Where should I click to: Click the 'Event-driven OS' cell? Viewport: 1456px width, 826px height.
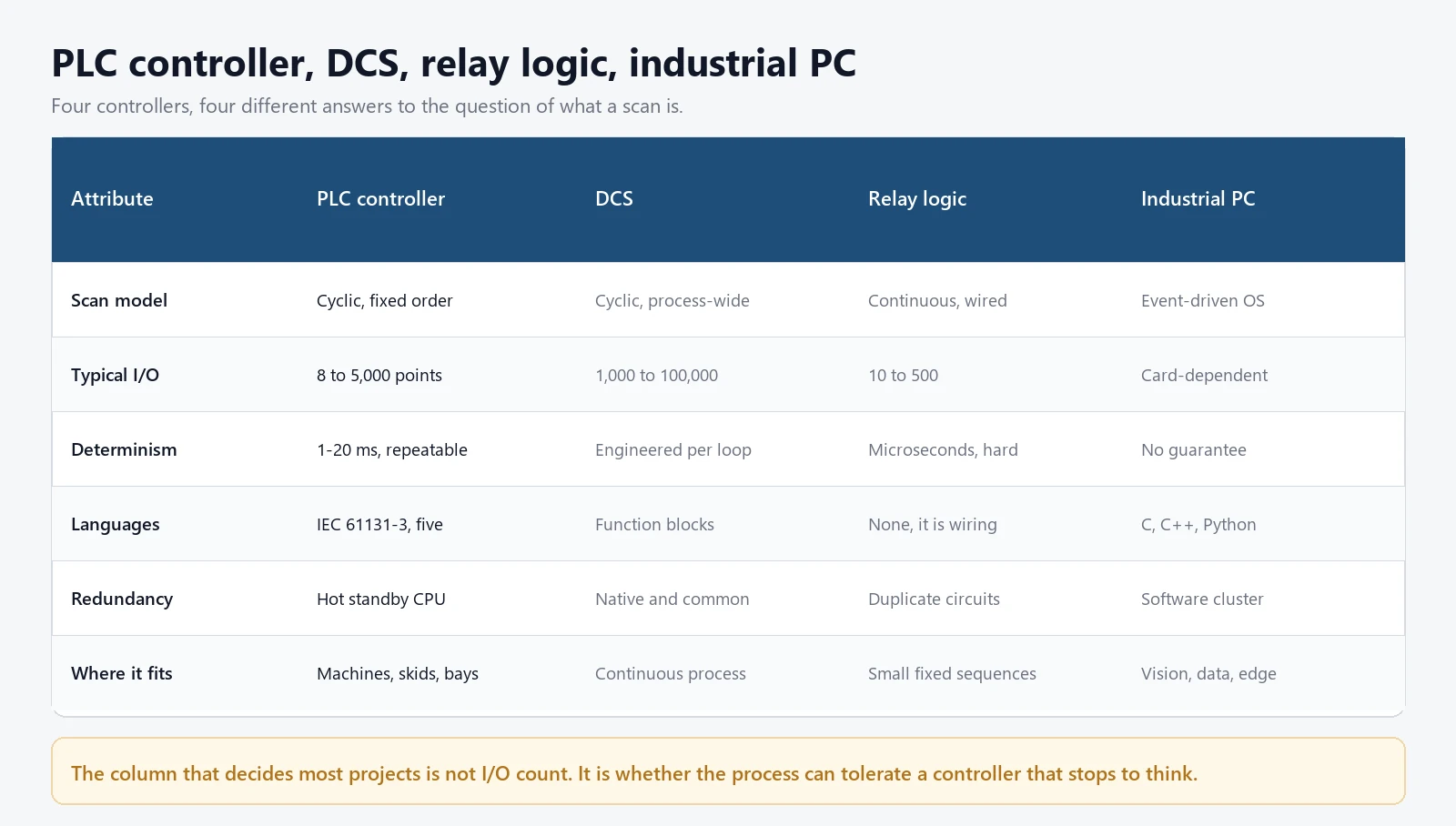tap(1203, 300)
